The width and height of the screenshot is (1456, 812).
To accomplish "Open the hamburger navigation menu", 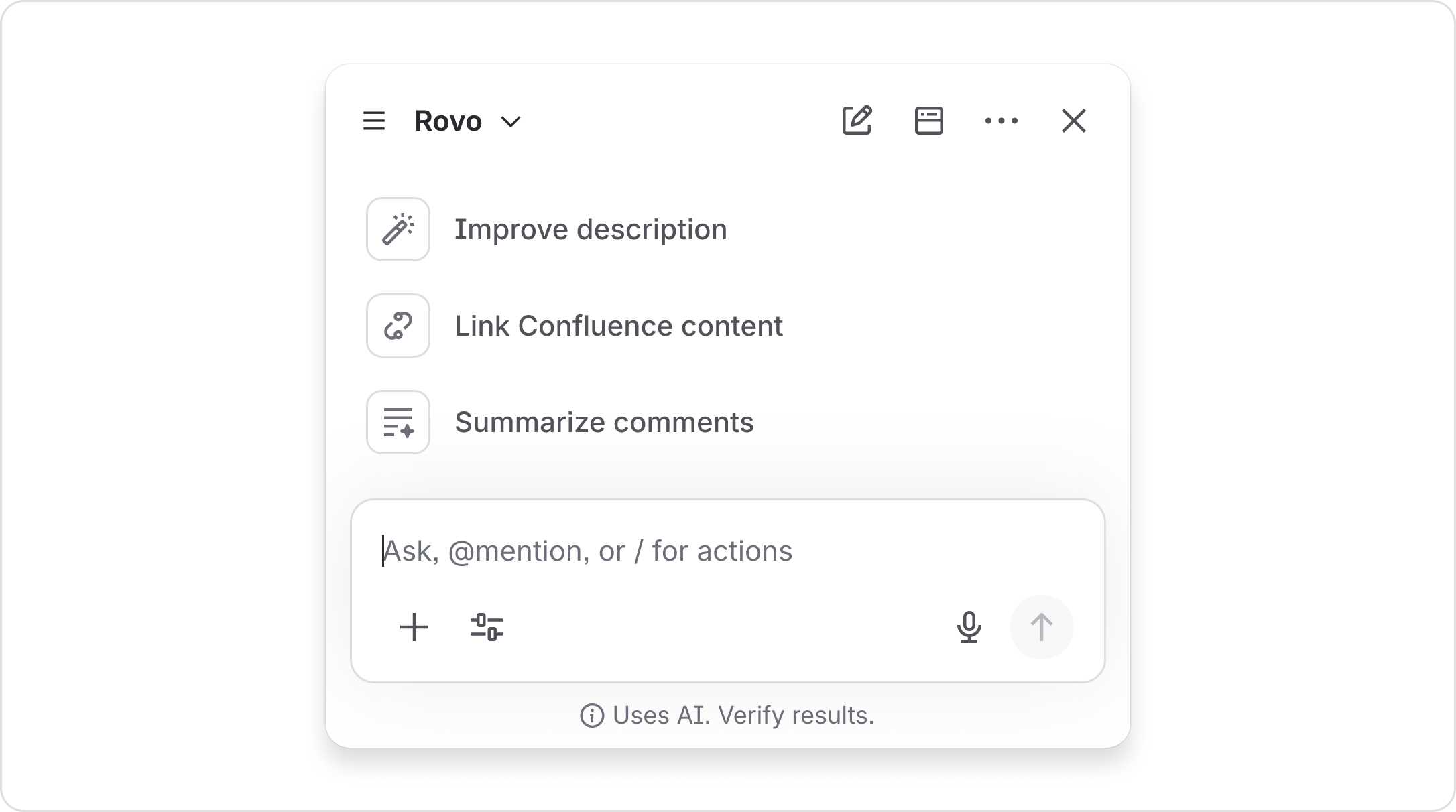I will click(x=373, y=121).
